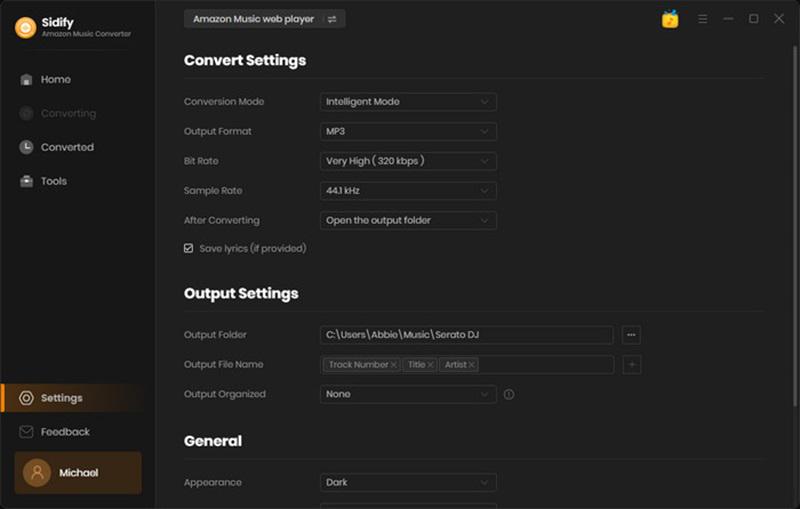Click the Sample Rate label
This screenshot has height=509, width=800.
click(213, 190)
